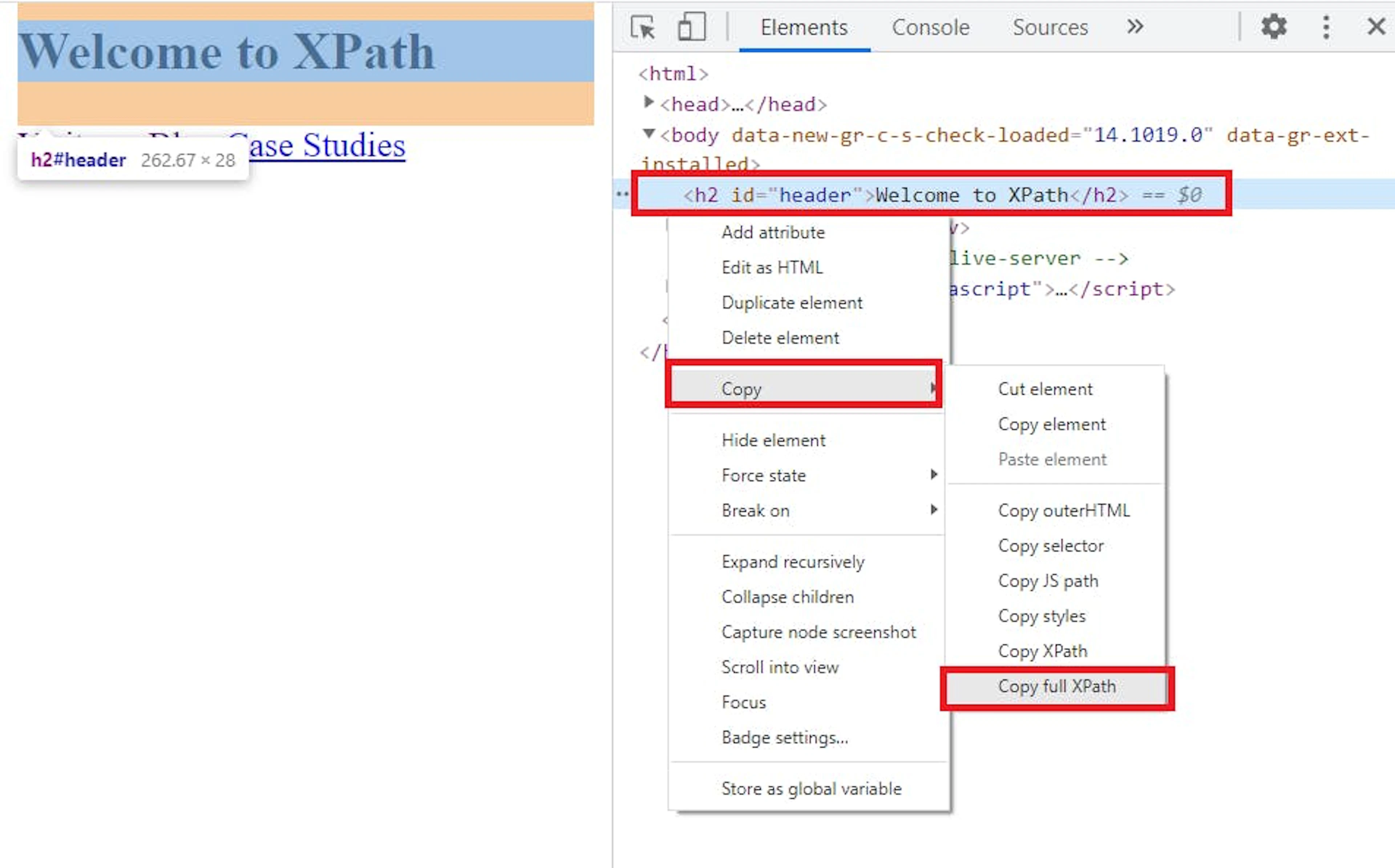Image resolution: width=1395 pixels, height=868 pixels.
Task: Choose Duplicate element
Action: click(792, 303)
